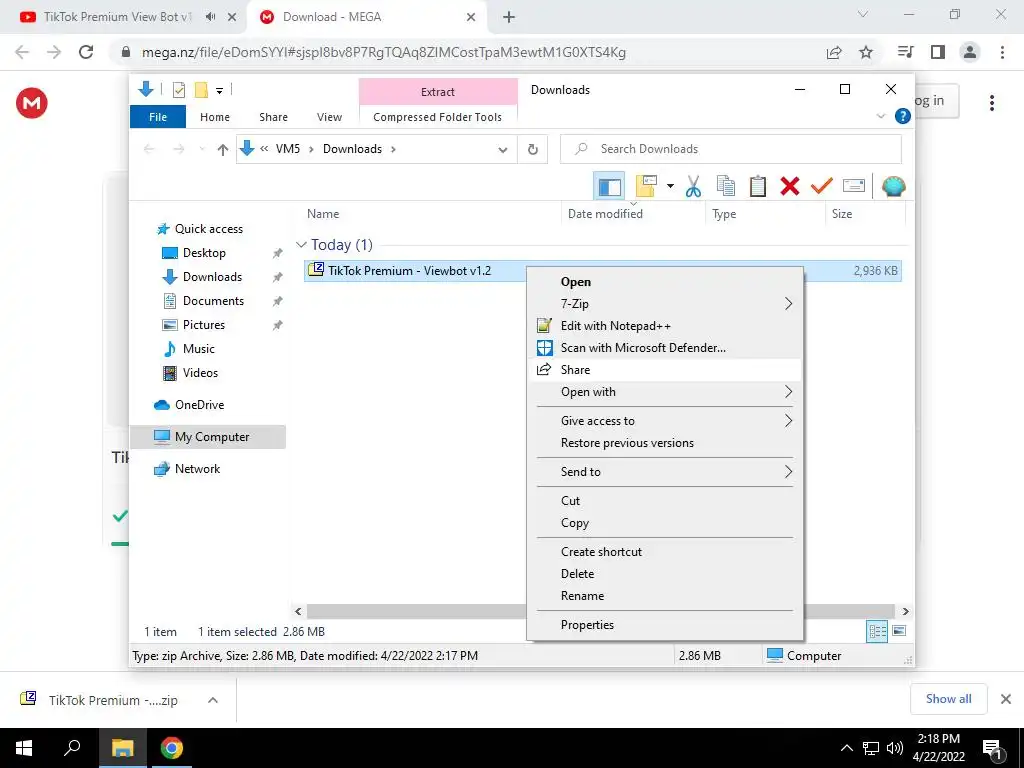Screen dimensions: 1024x768
Task: Close the Chrome downloads bar
Action: point(1006,699)
